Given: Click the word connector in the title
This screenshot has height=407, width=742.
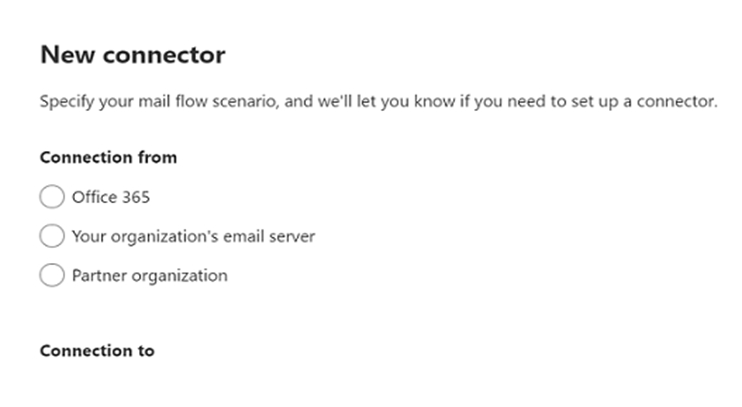Looking at the screenshot, I should 164,55.
